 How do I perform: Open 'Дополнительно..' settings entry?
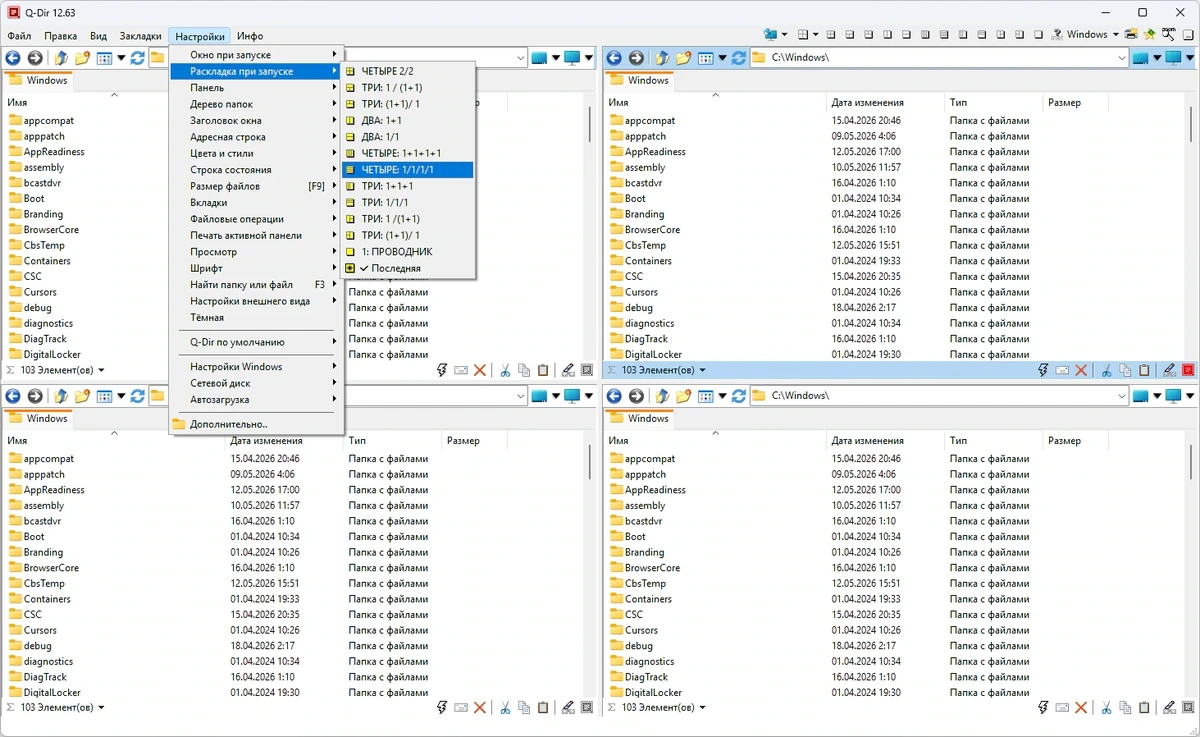tap(256, 424)
